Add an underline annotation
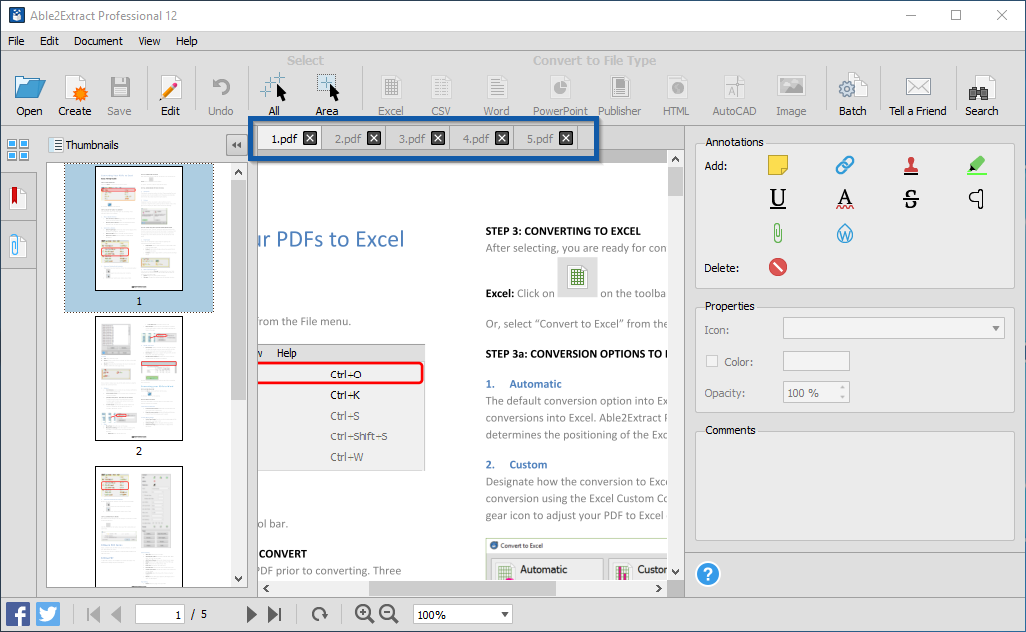Image resolution: width=1026 pixels, height=632 pixels. [777, 198]
